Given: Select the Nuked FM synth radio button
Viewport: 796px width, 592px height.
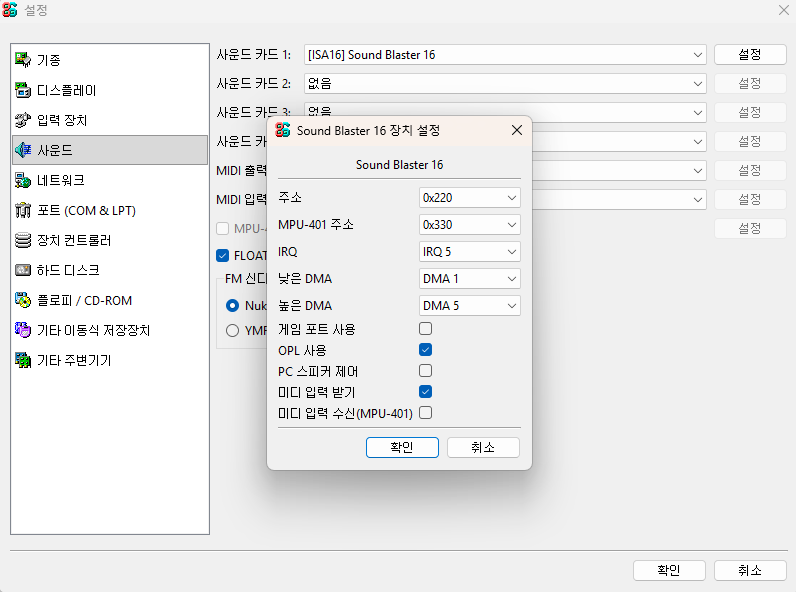Looking at the screenshot, I should (233, 305).
